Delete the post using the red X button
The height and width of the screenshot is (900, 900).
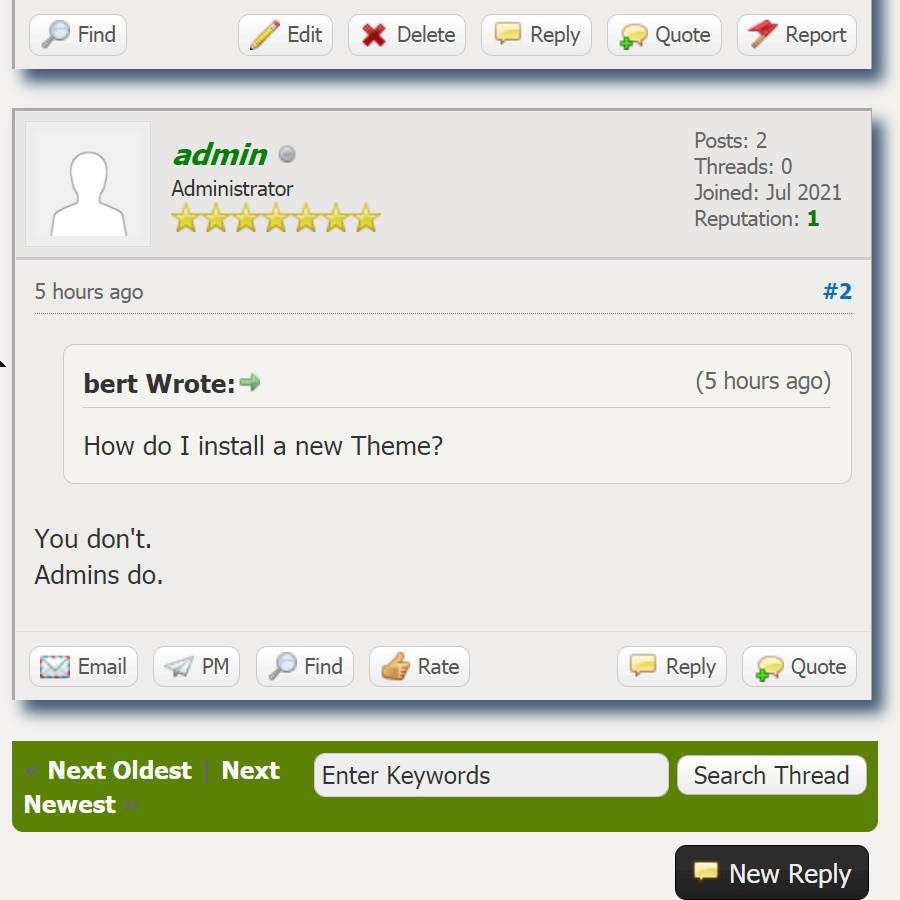[x=407, y=35]
